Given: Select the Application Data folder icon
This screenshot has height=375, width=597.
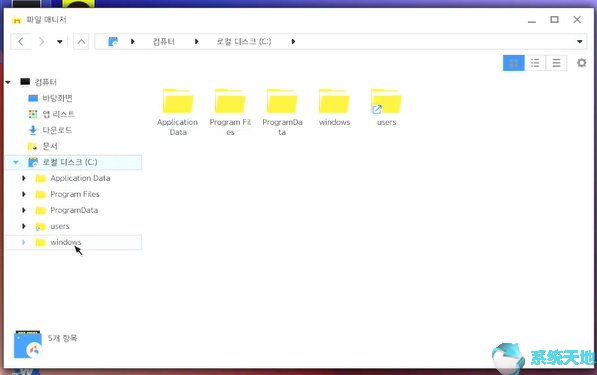Looking at the screenshot, I should 178,101.
